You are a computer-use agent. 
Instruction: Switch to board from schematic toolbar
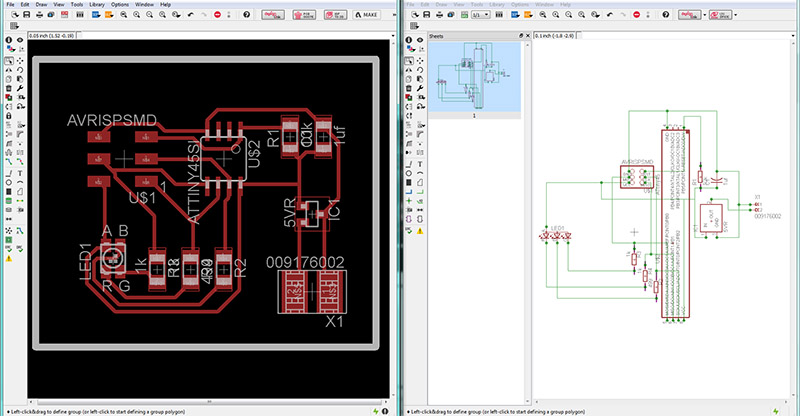point(464,15)
